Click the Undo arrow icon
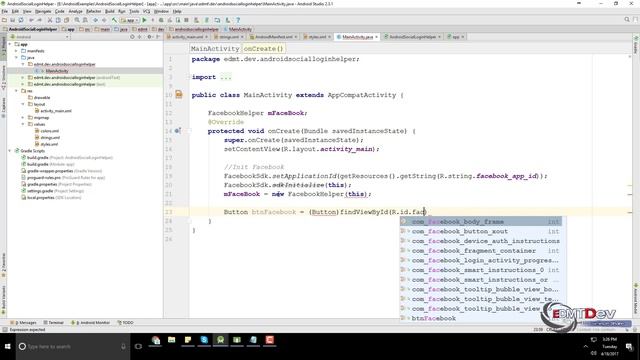The width and height of the screenshot is (640, 360). coord(31,20)
